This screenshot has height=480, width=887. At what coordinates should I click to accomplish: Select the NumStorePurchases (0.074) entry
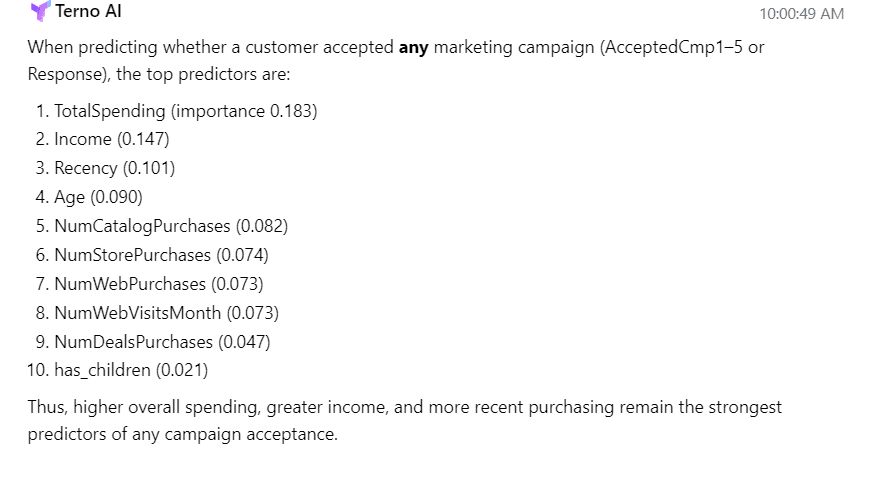[161, 255]
